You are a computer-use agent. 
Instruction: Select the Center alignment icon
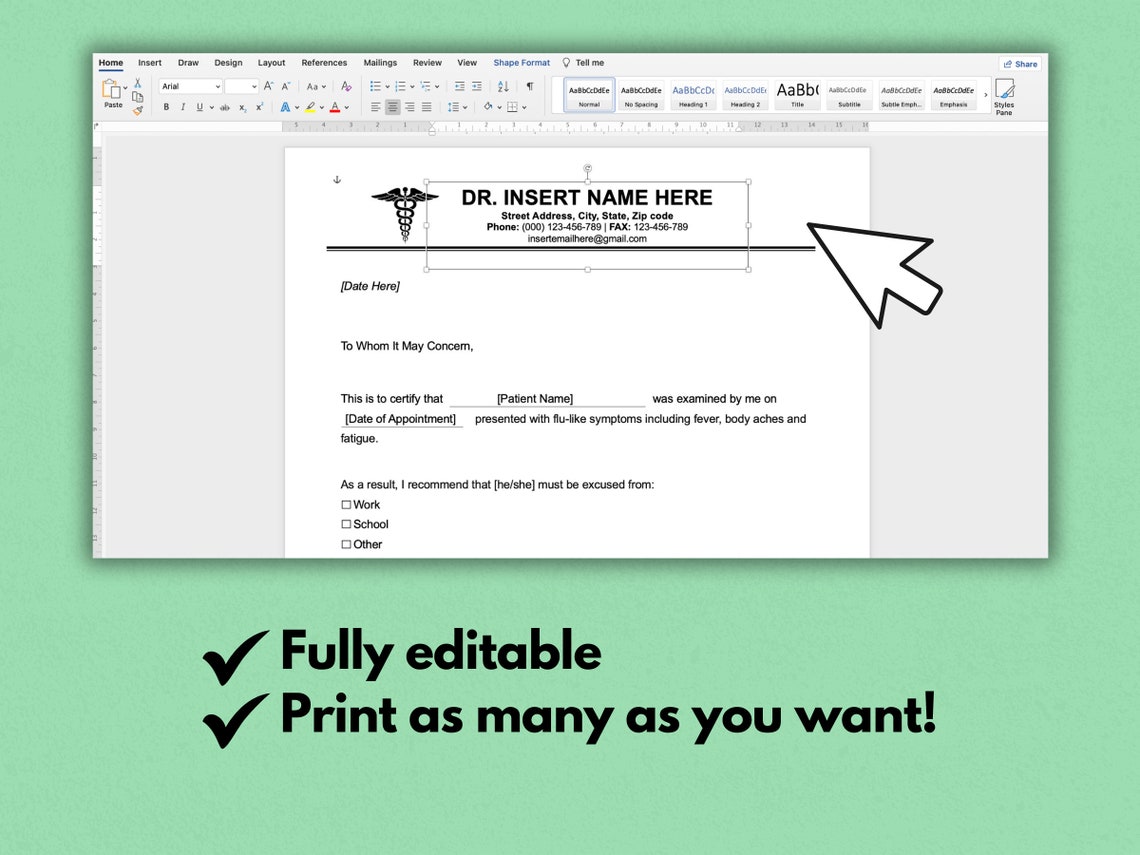click(x=392, y=107)
